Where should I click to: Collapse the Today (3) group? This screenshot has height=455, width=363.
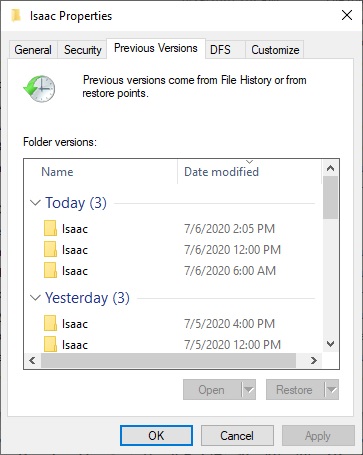coord(35,203)
